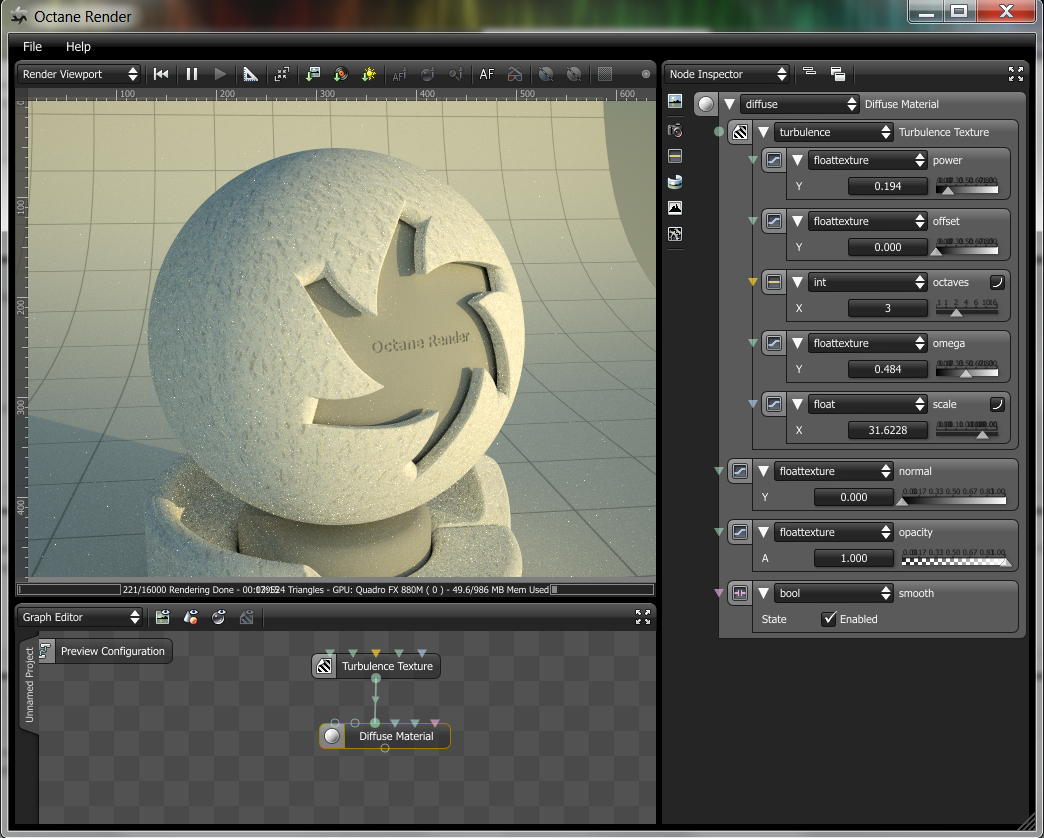Open the bool dropdown for smooth

pyautogui.click(x=833, y=593)
